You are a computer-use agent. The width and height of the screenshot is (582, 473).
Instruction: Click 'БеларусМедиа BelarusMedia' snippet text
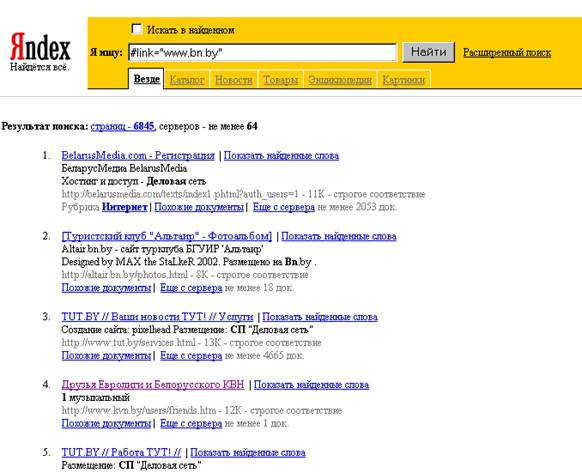(124, 168)
